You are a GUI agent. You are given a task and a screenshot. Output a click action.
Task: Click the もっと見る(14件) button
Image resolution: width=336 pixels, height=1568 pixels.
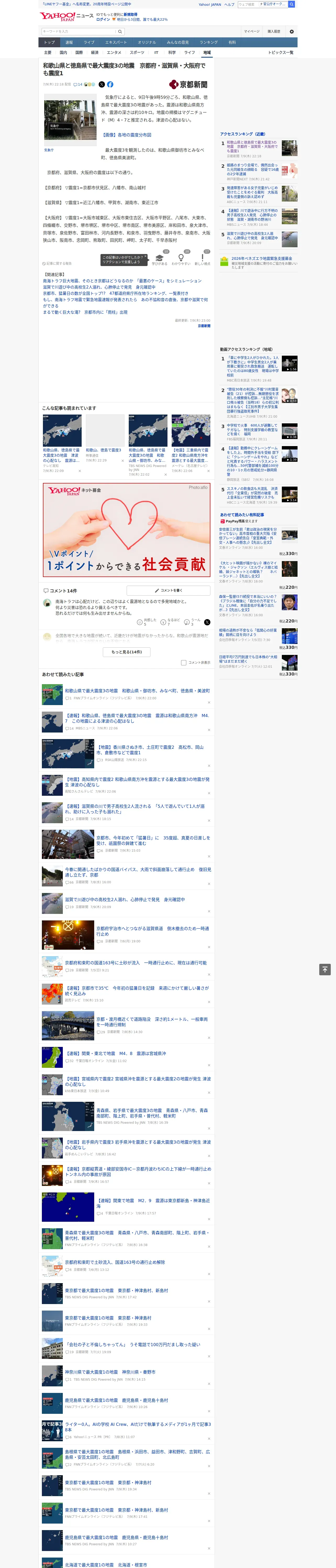click(127, 652)
